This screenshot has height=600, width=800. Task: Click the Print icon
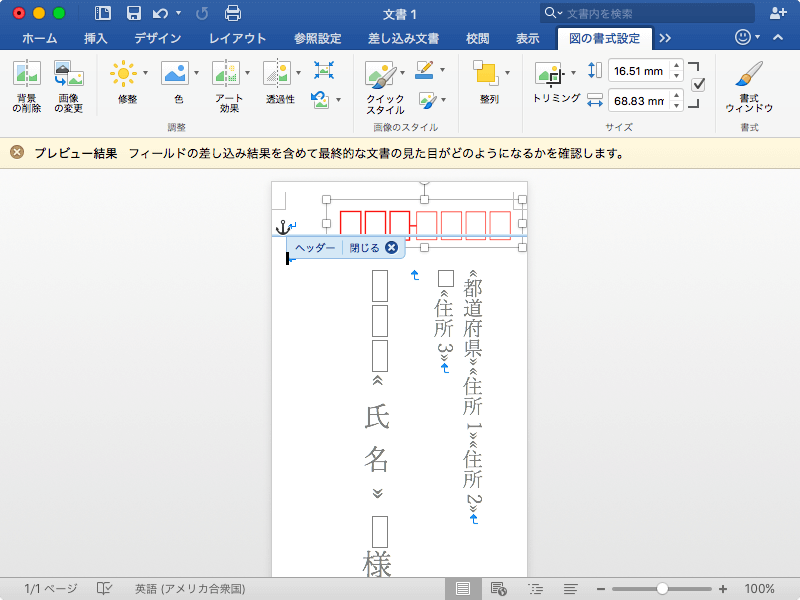pos(233,13)
